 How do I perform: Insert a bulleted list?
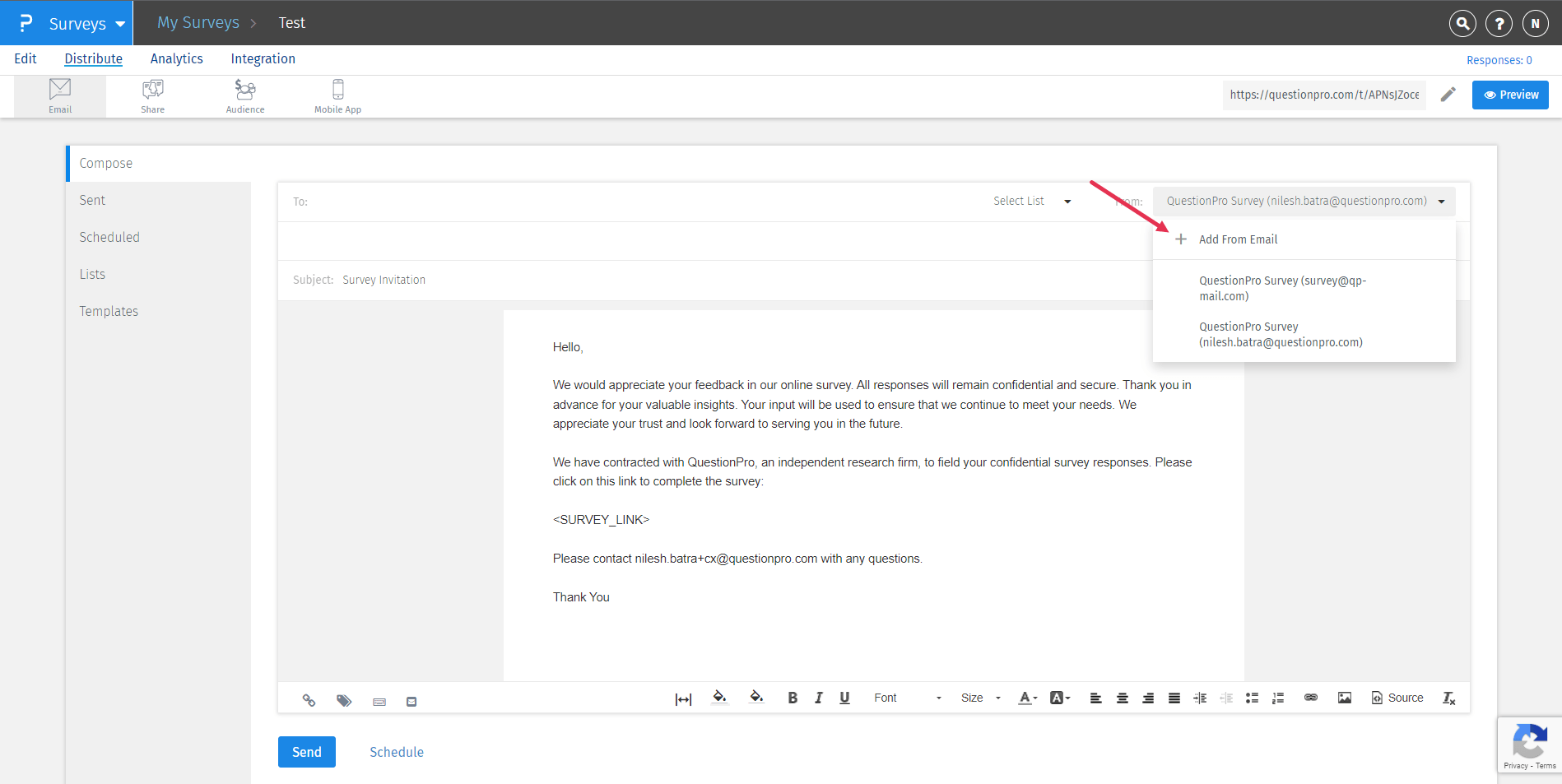click(1253, 698)
